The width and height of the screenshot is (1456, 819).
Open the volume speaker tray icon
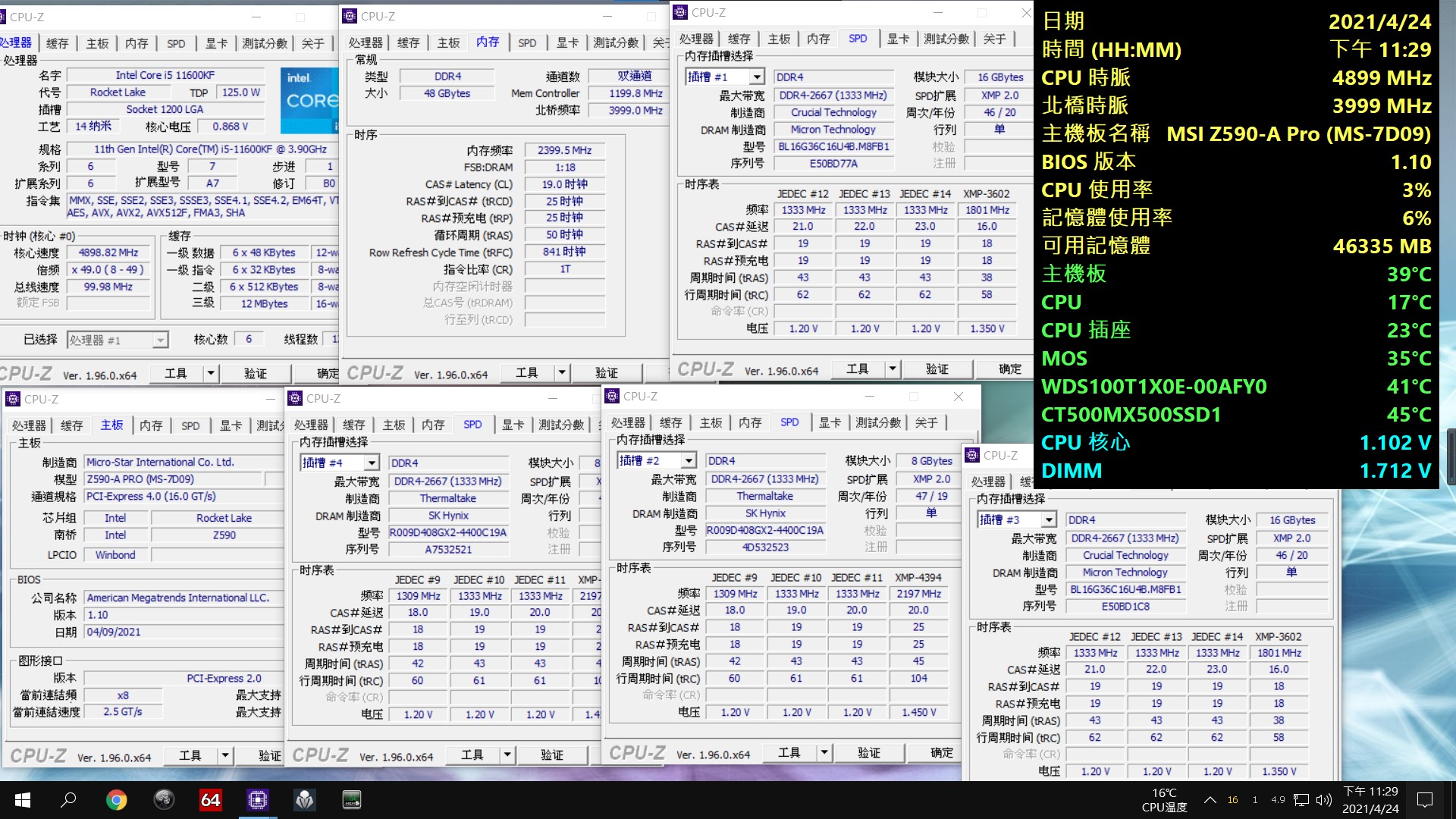1324,799
